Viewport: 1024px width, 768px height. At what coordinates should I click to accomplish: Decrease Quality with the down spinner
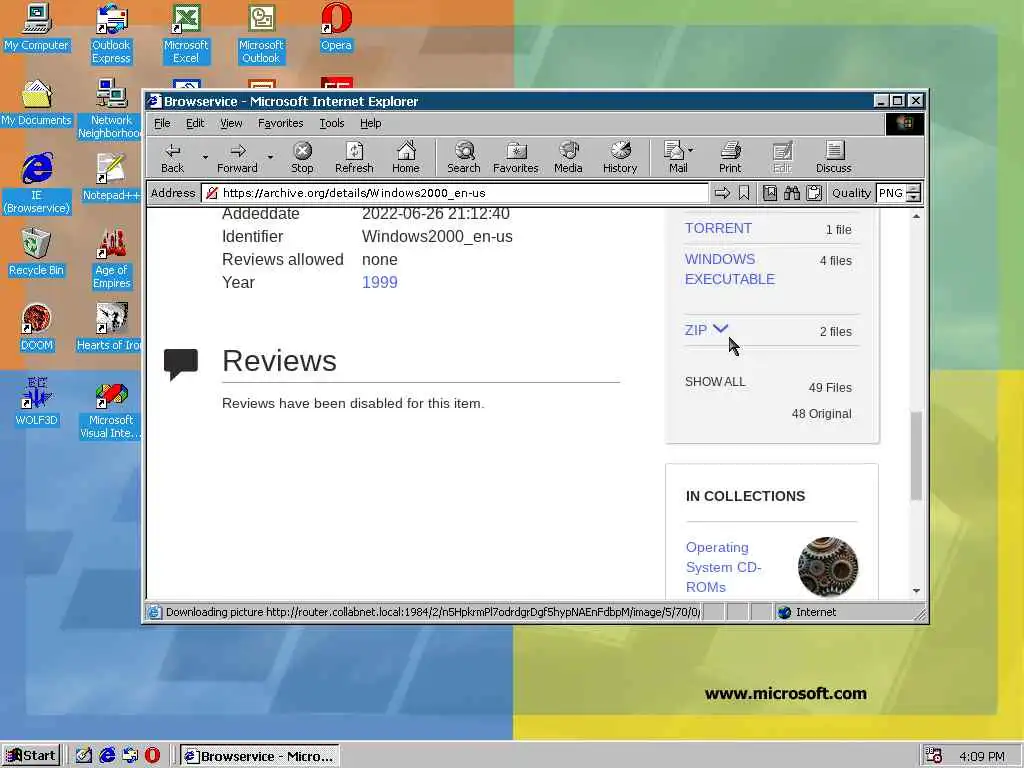pyautogui.click(x=914, y=198)
